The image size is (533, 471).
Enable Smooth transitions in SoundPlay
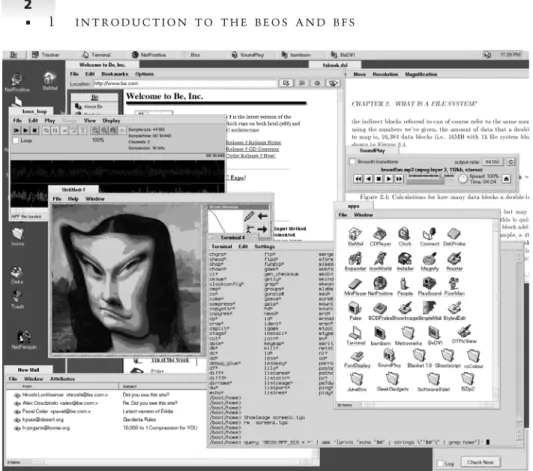(x=353, y=162)
